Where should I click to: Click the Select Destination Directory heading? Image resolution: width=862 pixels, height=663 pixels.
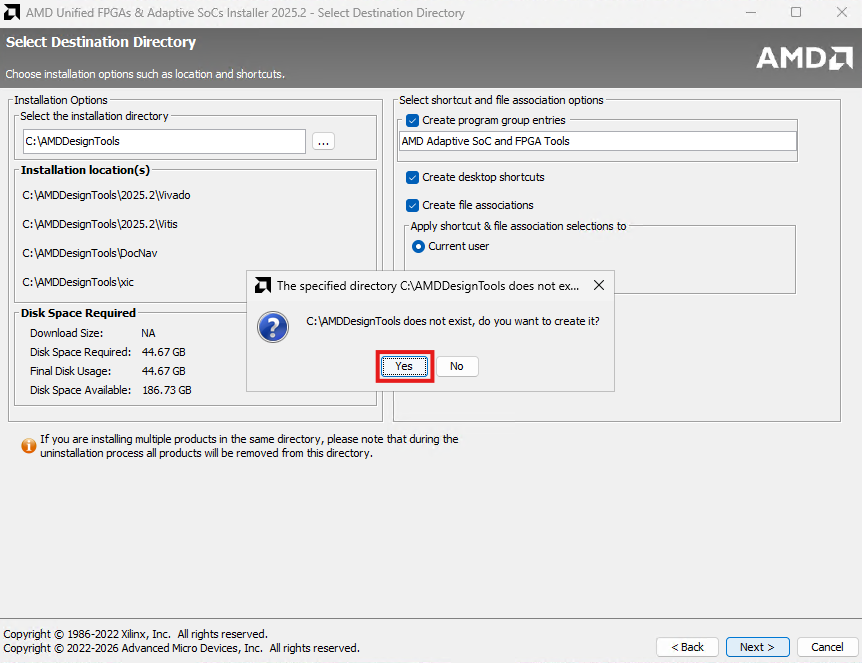pos(101,42)
